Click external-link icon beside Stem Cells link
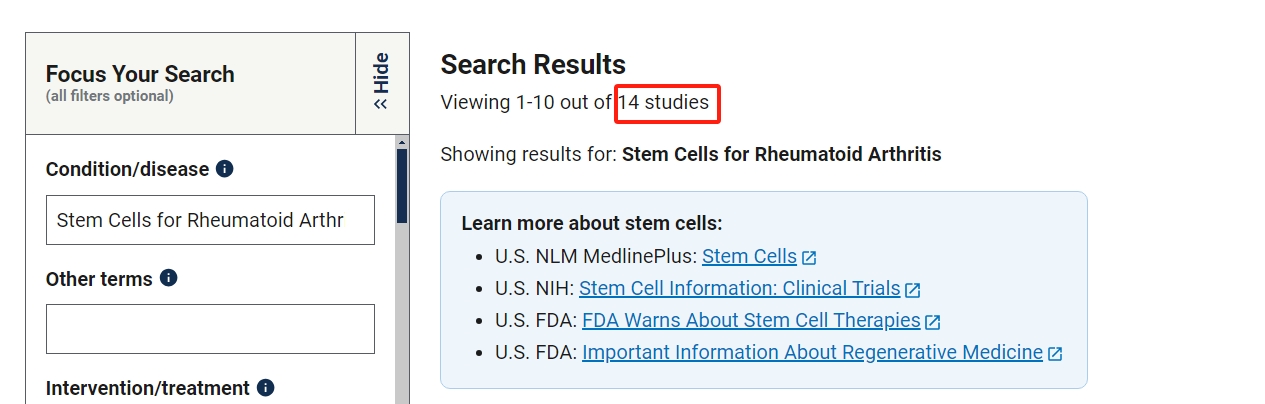 [809, 258]
